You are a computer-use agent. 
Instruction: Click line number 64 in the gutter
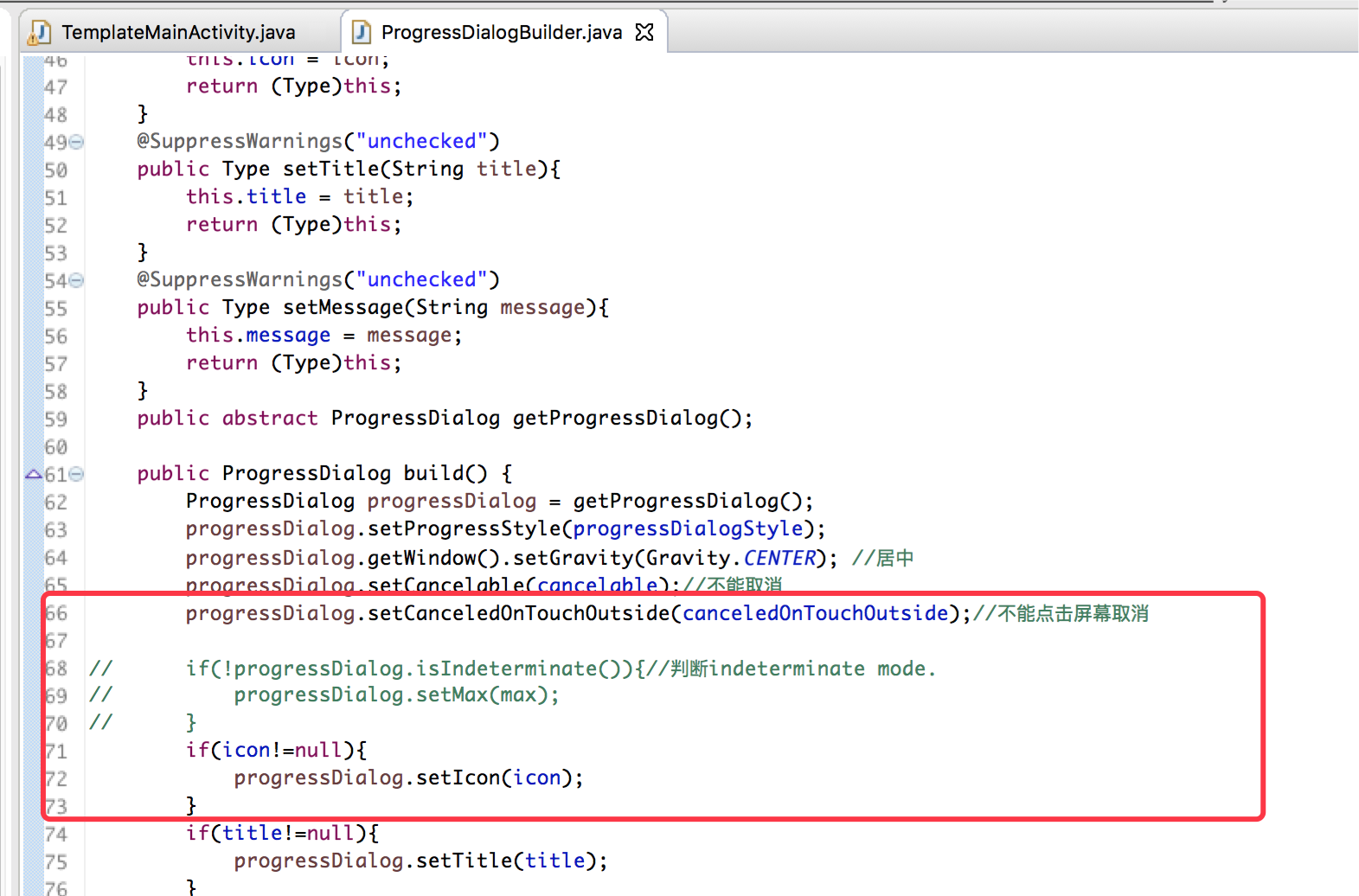click(x=55, y=558)
